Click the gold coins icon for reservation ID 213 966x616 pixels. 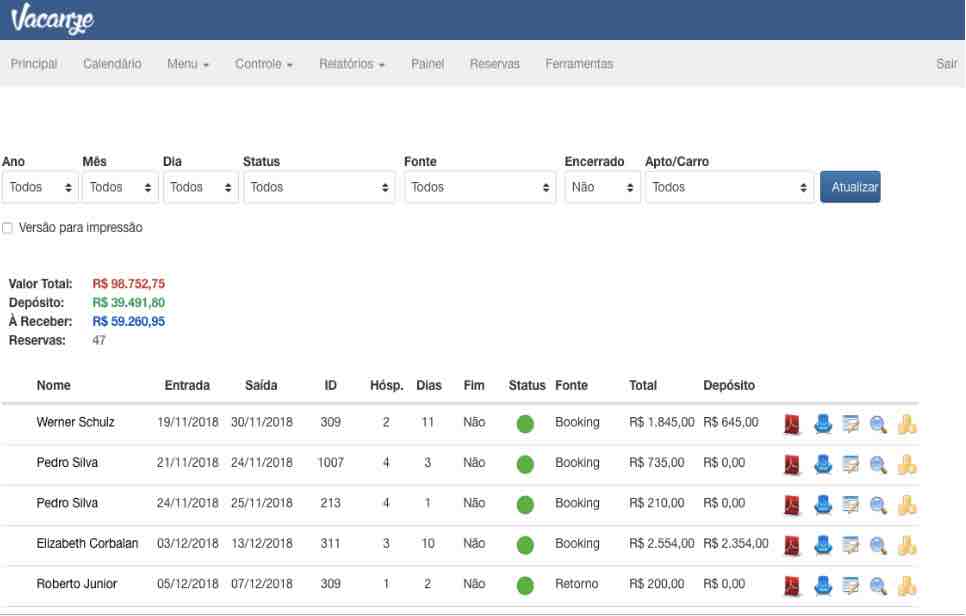click(x=907, y=505)
